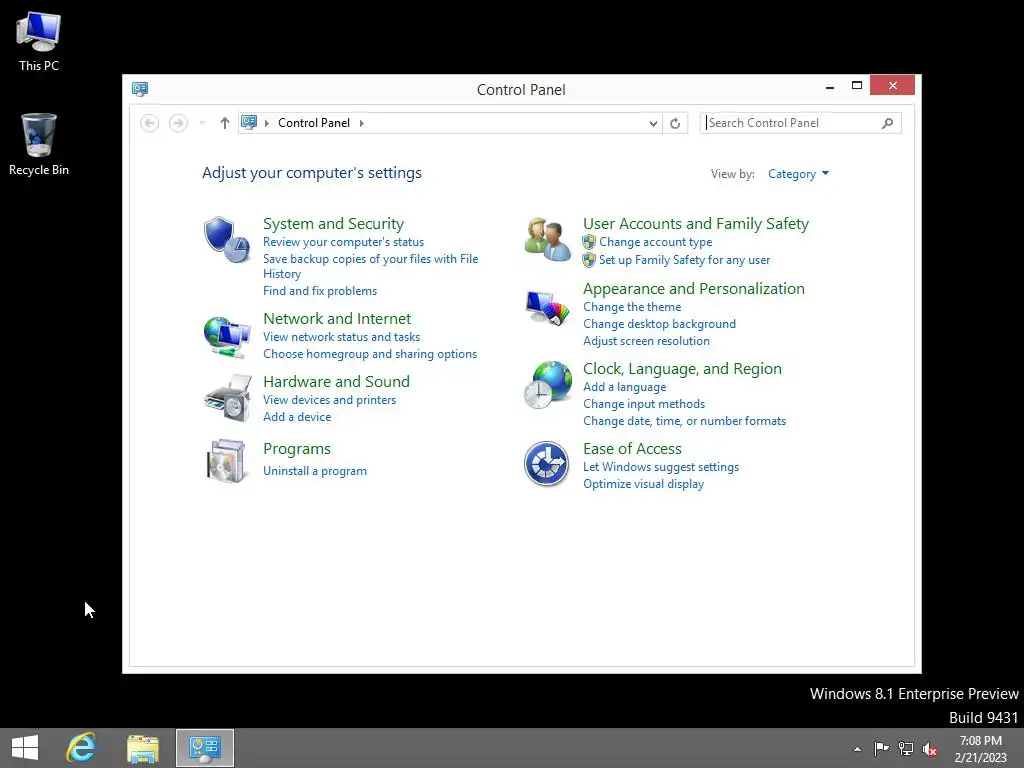
Task: Click Change desktop background
Action: [659, 324]
